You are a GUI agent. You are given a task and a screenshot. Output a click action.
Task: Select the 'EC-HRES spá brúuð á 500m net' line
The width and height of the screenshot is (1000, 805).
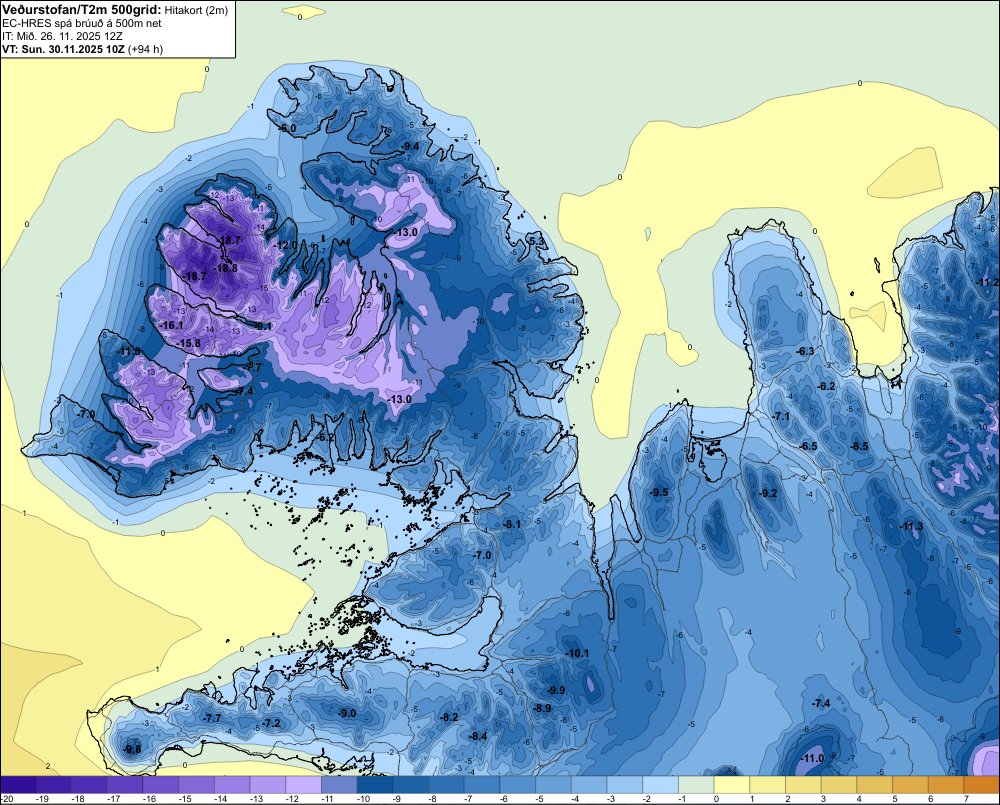82,23
